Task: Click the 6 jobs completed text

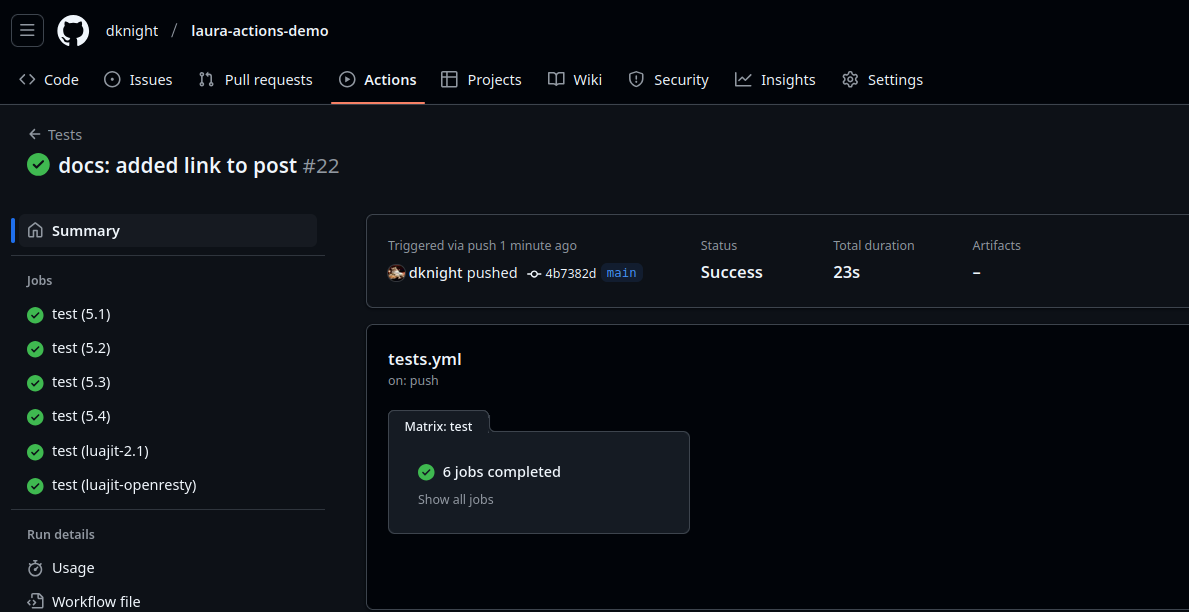Action: pyautogui.click(x=502, y=472)
